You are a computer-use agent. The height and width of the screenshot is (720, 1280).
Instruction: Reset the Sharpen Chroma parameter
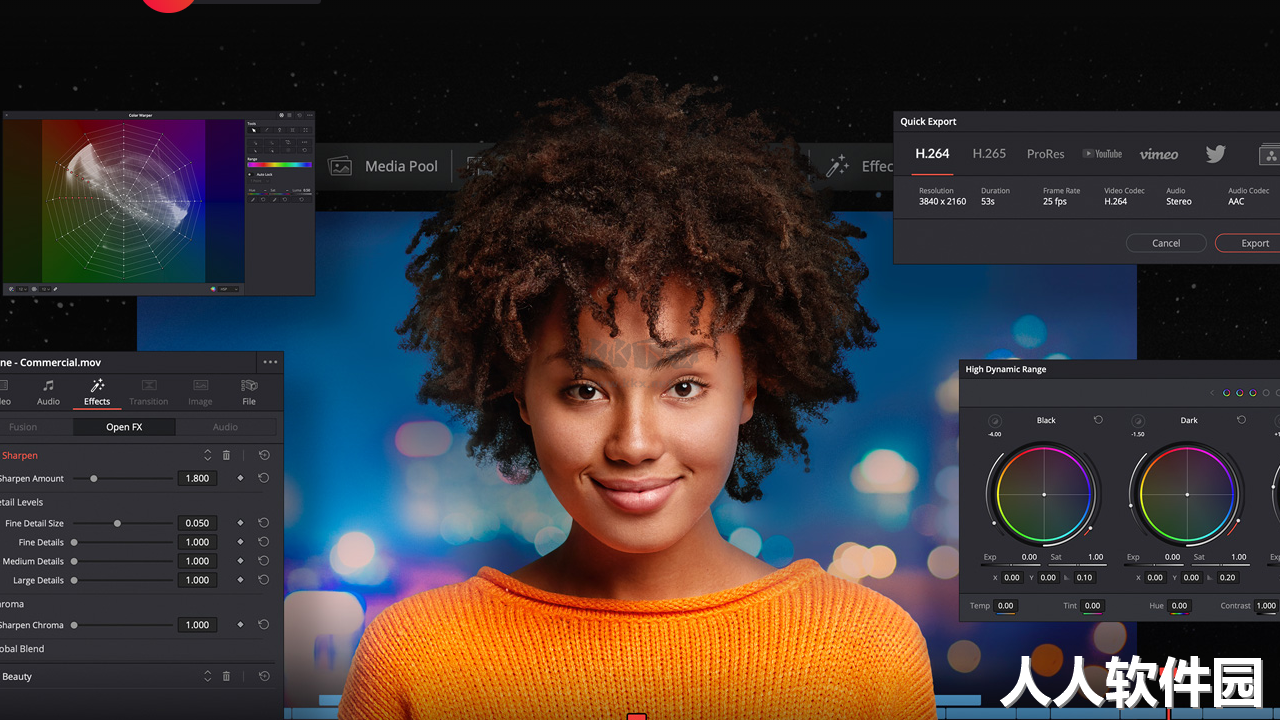(264, 625)
